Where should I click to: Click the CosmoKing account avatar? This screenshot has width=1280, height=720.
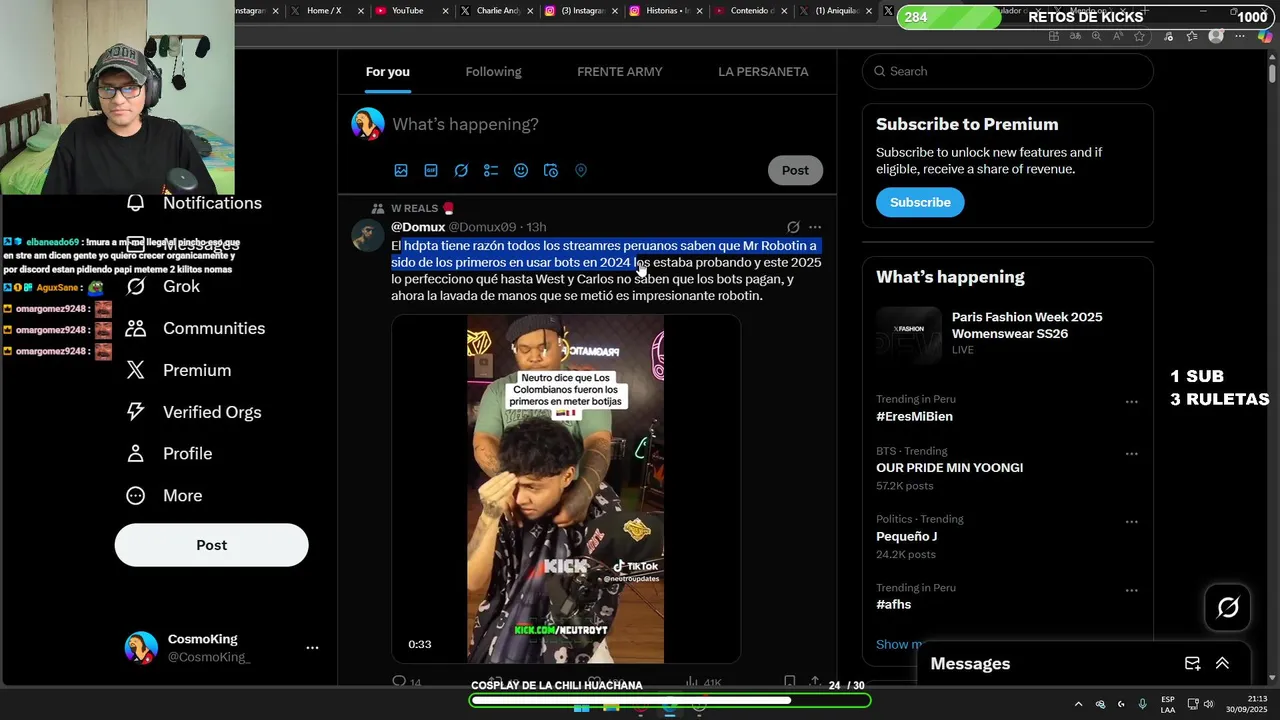pos(141,648)
